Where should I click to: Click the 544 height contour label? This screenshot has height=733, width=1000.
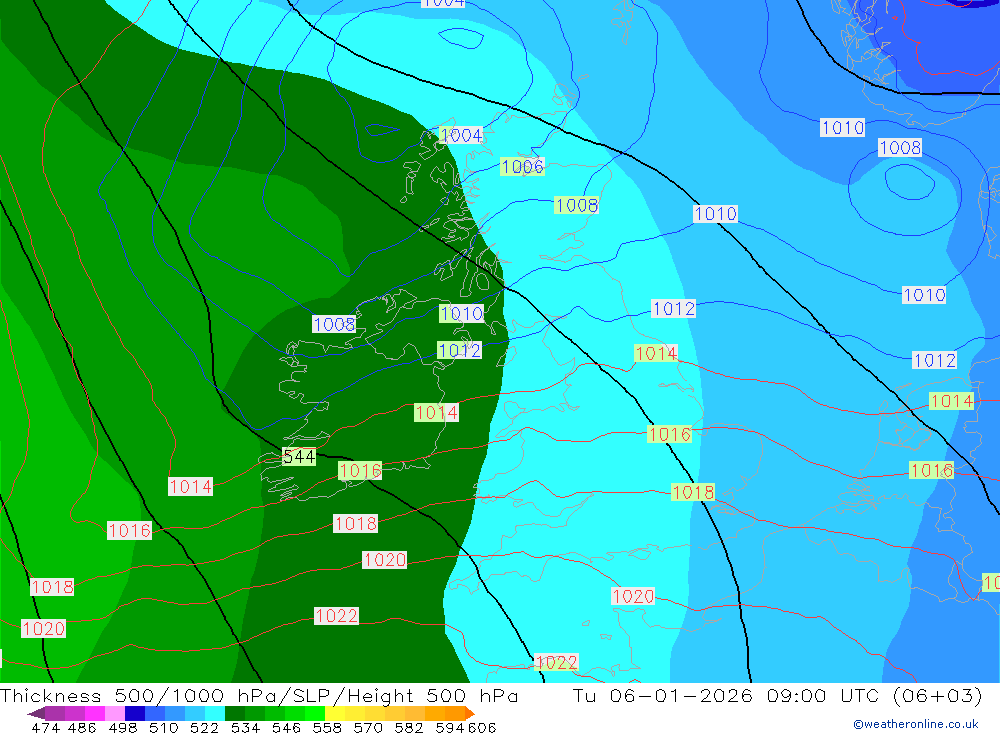299,457
